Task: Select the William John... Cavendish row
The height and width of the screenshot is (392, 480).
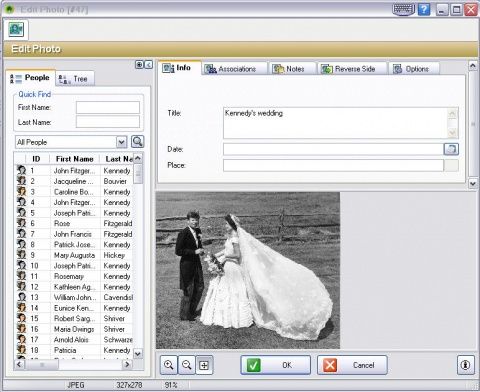Action: (x=75, y=297)
